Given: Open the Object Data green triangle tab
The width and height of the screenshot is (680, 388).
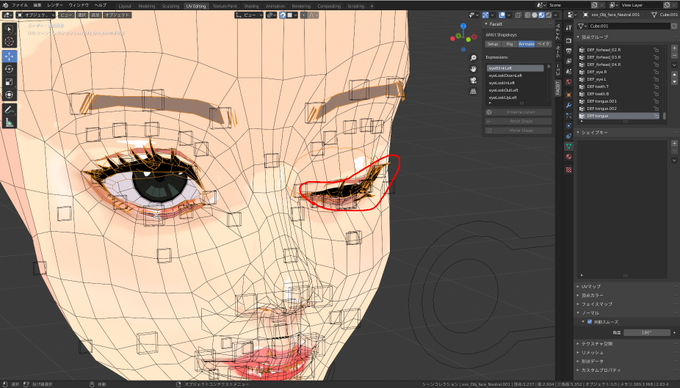Looking at the screenshot, I should (569, 147).
